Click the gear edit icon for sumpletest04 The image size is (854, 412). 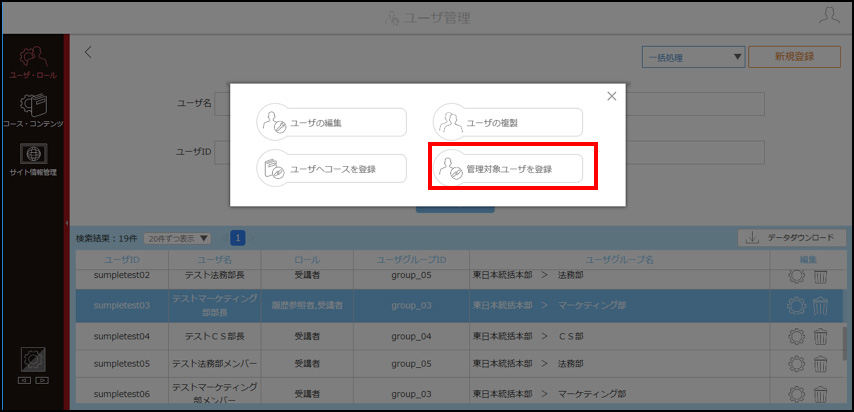point(797,337)
